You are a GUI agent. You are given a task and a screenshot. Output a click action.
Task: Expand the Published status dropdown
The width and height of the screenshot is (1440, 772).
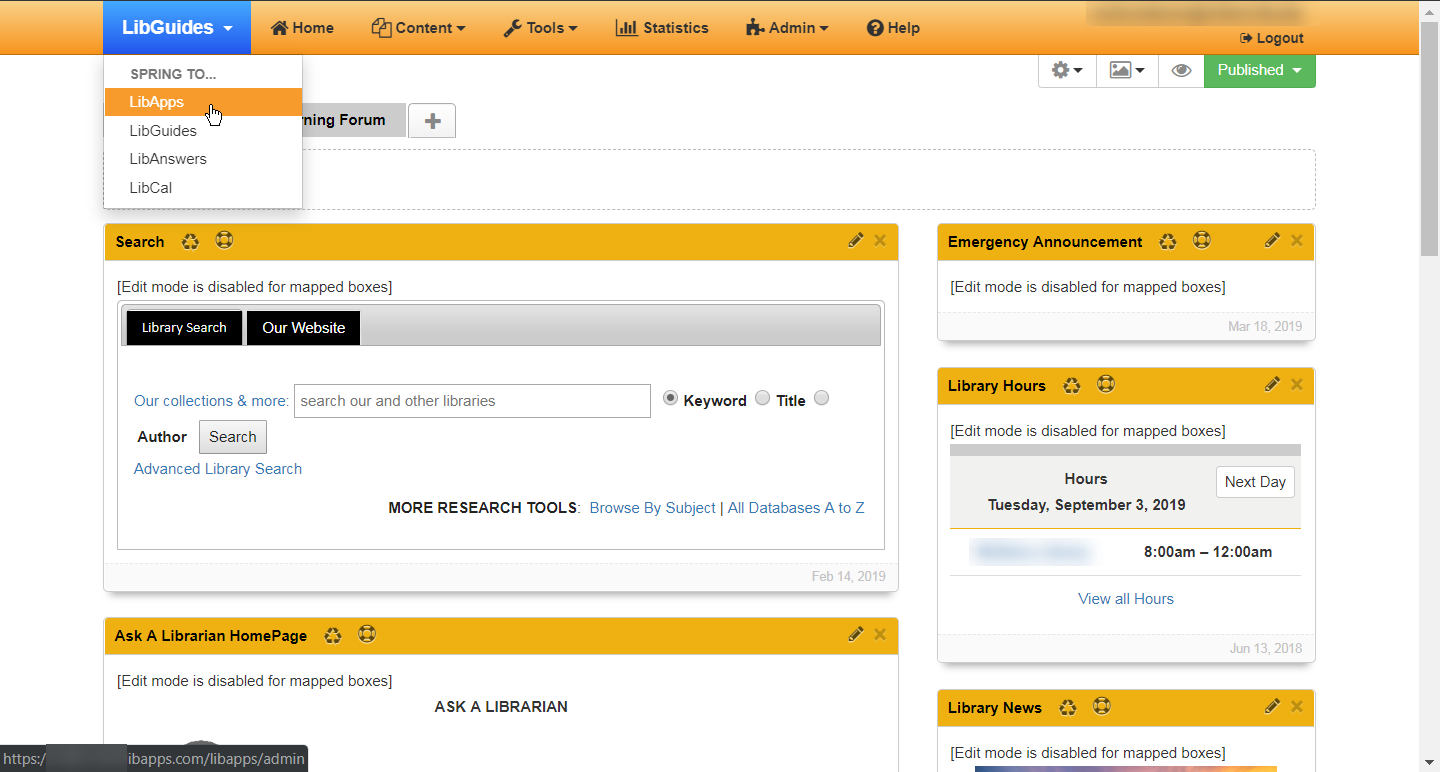pyautogui.click(x=1259, y=70)
